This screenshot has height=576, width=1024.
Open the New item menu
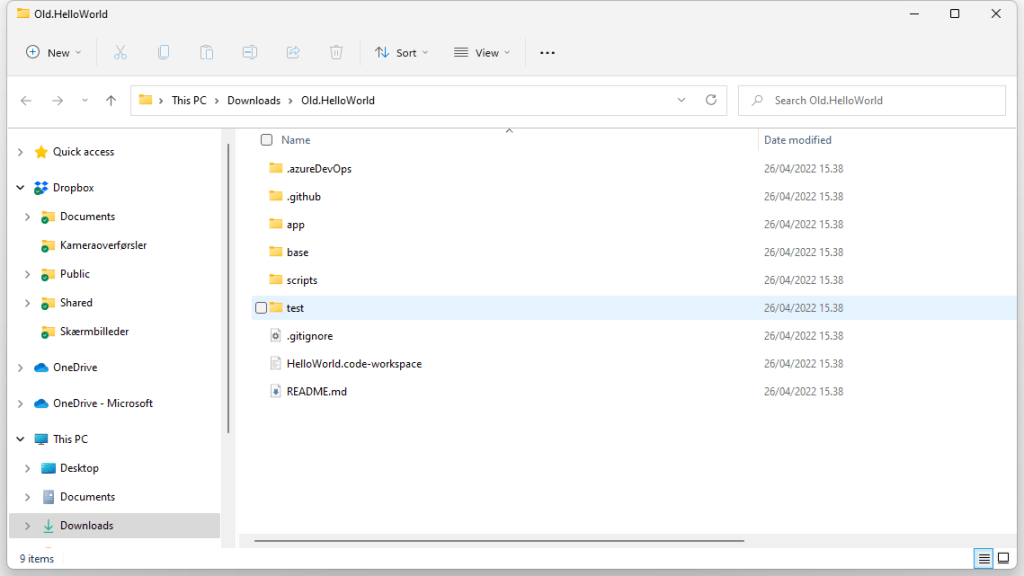pos(54,52)
